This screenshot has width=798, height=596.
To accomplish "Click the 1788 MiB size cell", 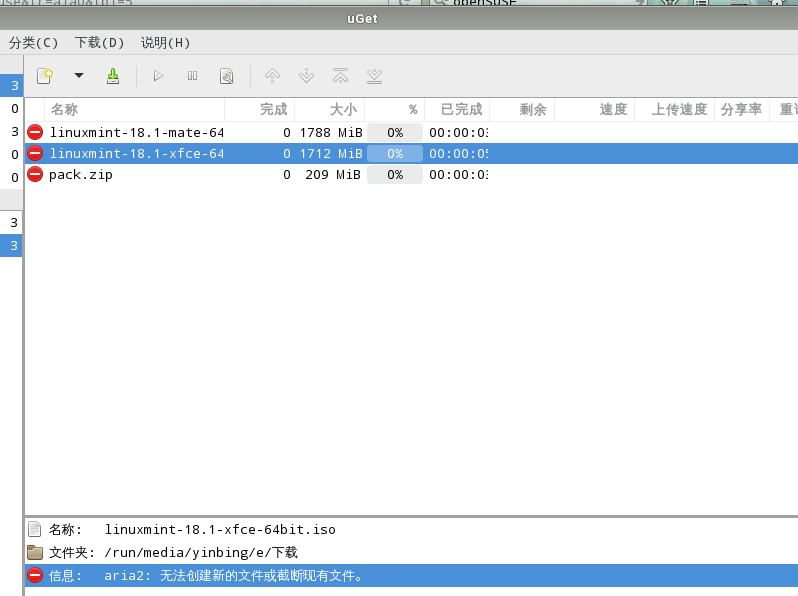I will pos(331,133).
